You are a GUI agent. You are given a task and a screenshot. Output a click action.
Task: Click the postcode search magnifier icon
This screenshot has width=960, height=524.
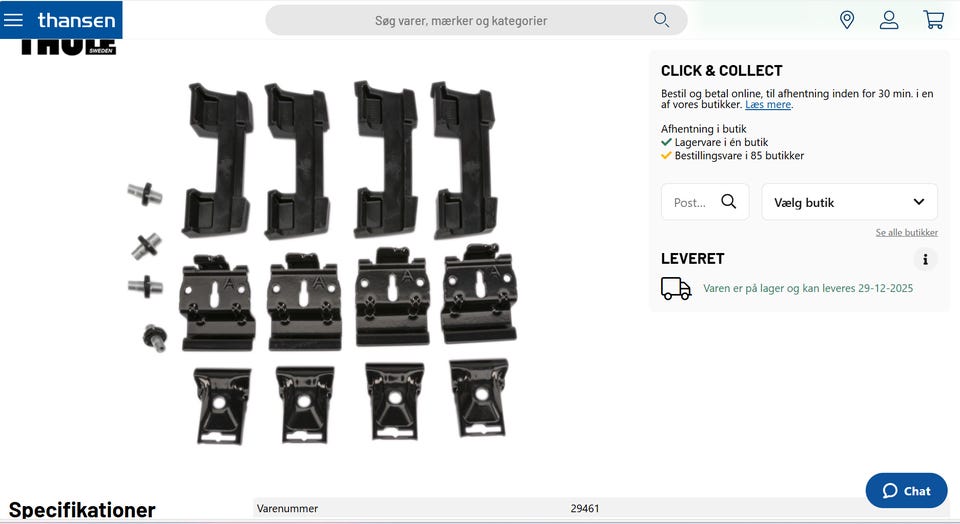[x=729, y=201]
